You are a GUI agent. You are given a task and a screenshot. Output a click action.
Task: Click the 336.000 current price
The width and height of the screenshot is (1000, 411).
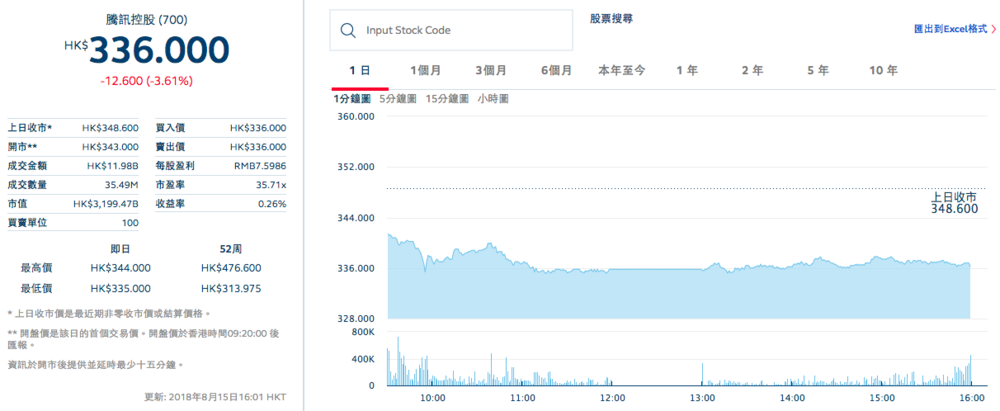[x=159, y=50]
